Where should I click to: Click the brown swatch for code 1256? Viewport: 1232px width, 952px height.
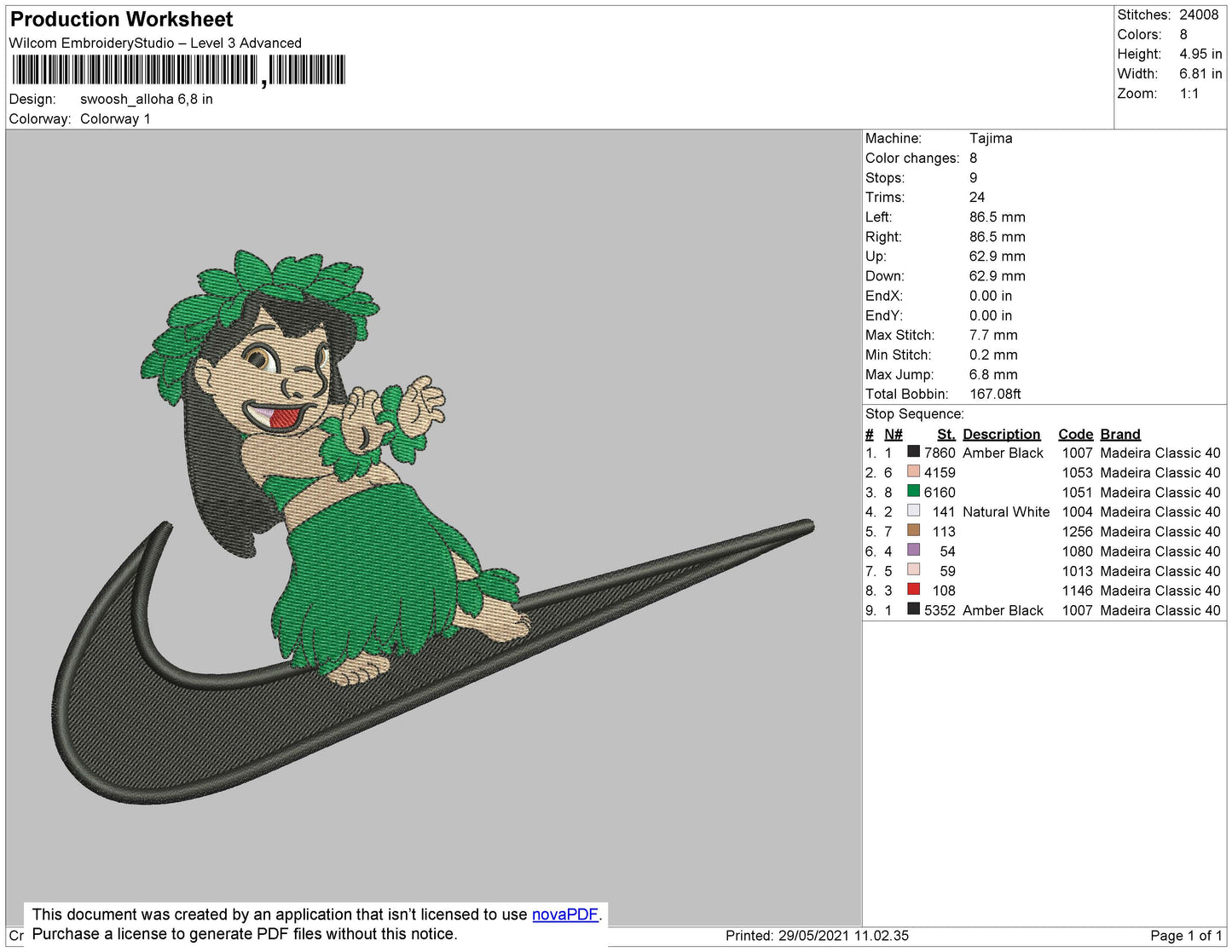(913, 530)
